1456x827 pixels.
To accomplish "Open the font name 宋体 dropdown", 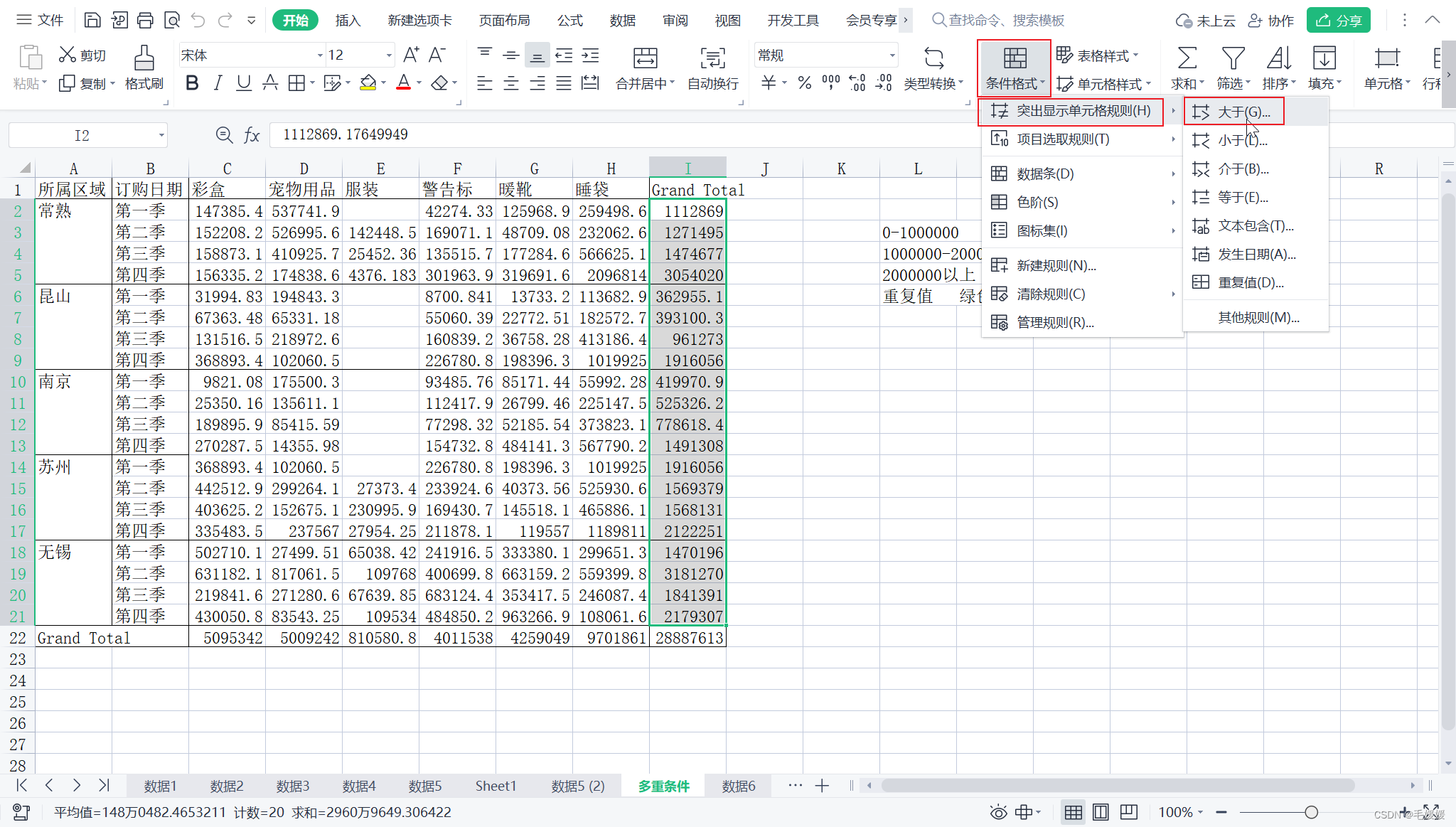I will pyautogui.click(x=319, y=55).
